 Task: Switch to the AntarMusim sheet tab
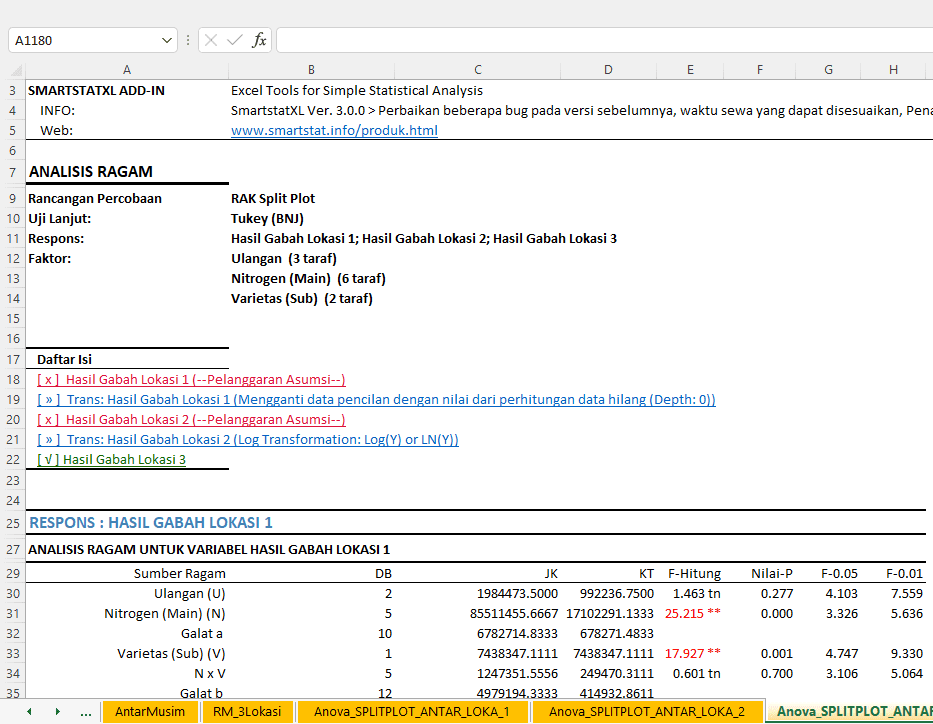(x=149, y=712)
